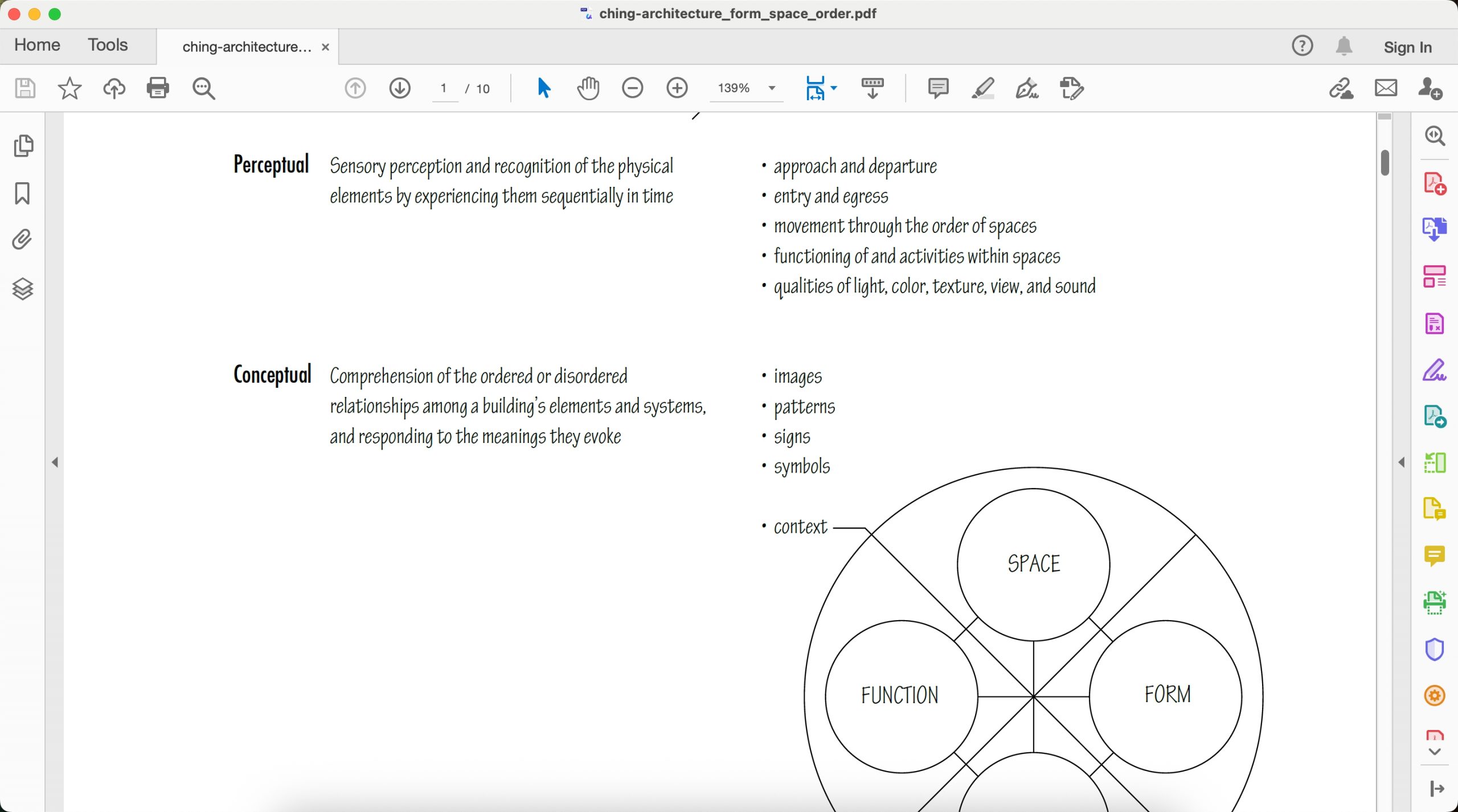Click the 'entry and egress' bullet text
This screenshot has width=1458, height=812.
point(830,196)
